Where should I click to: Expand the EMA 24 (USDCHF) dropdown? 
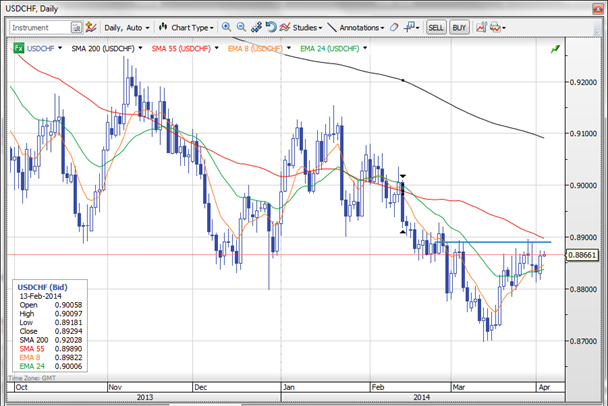coord(365,48)
